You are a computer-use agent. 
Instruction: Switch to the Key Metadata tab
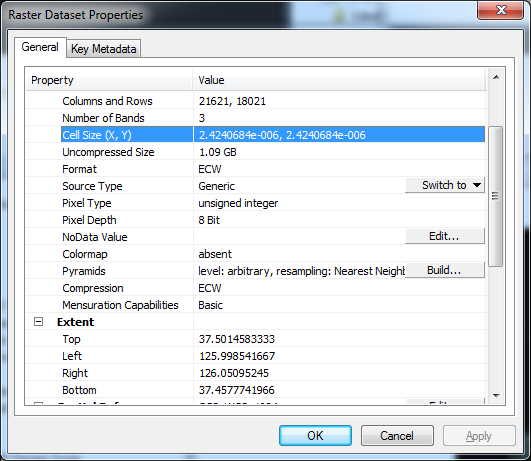[103, 49]
